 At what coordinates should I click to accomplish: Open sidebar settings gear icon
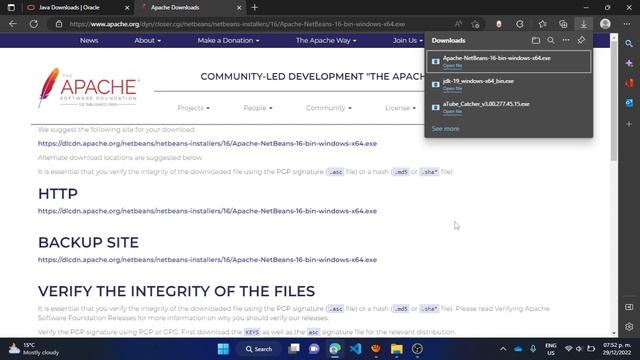(629, 327)
